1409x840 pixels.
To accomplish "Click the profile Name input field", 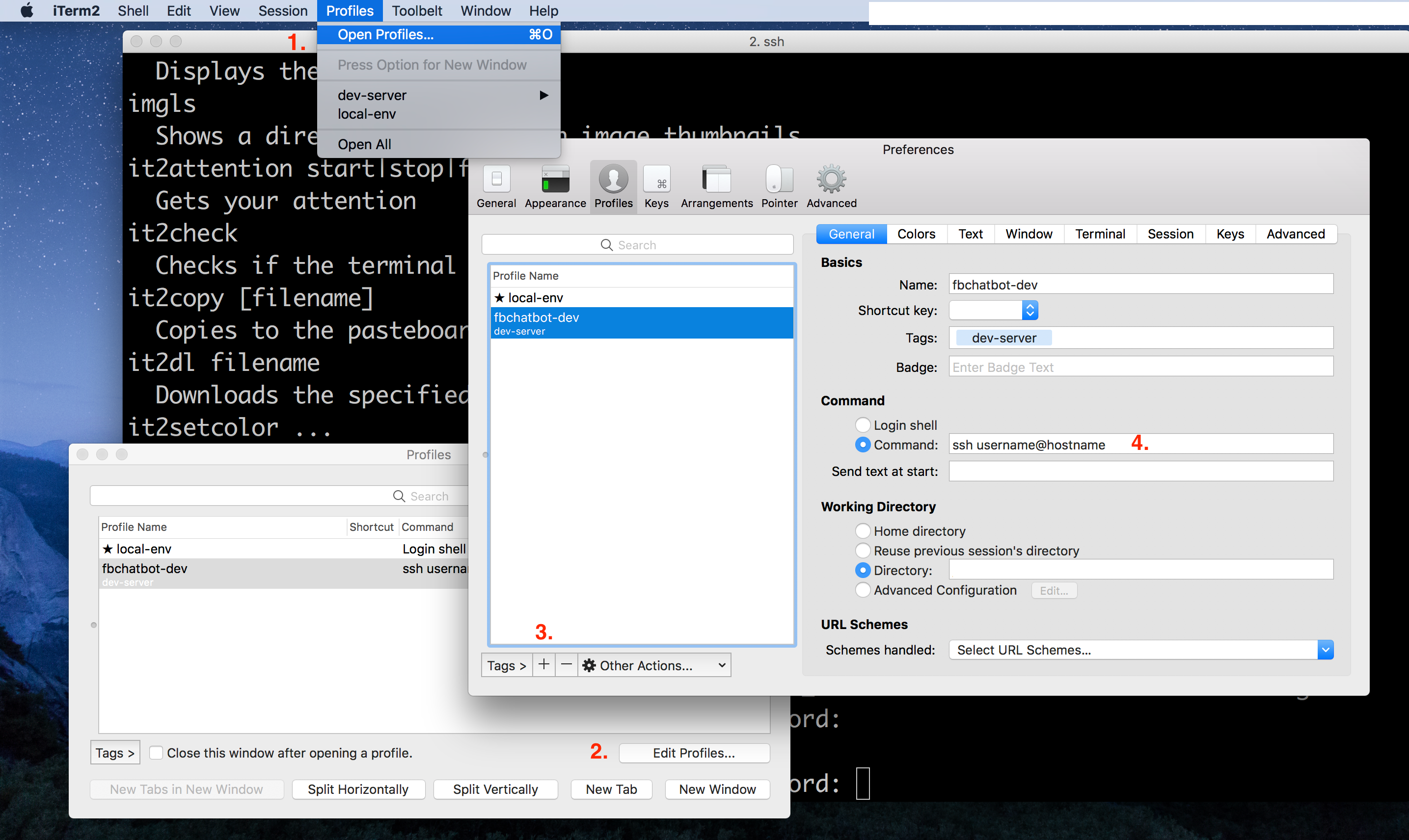I will [1141, 284].
